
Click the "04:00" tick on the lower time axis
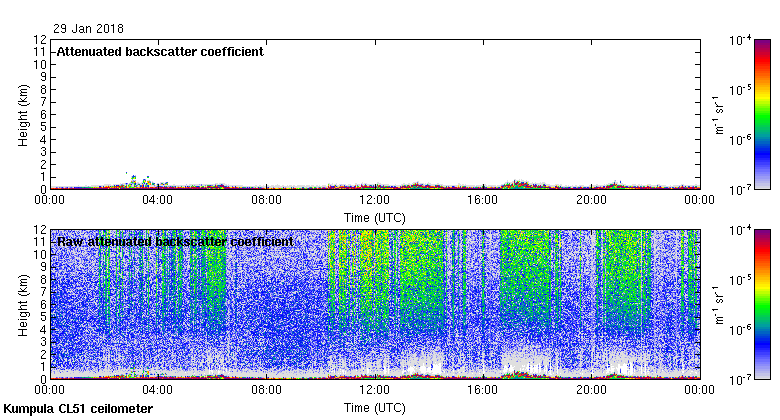(x=158, y=390)
